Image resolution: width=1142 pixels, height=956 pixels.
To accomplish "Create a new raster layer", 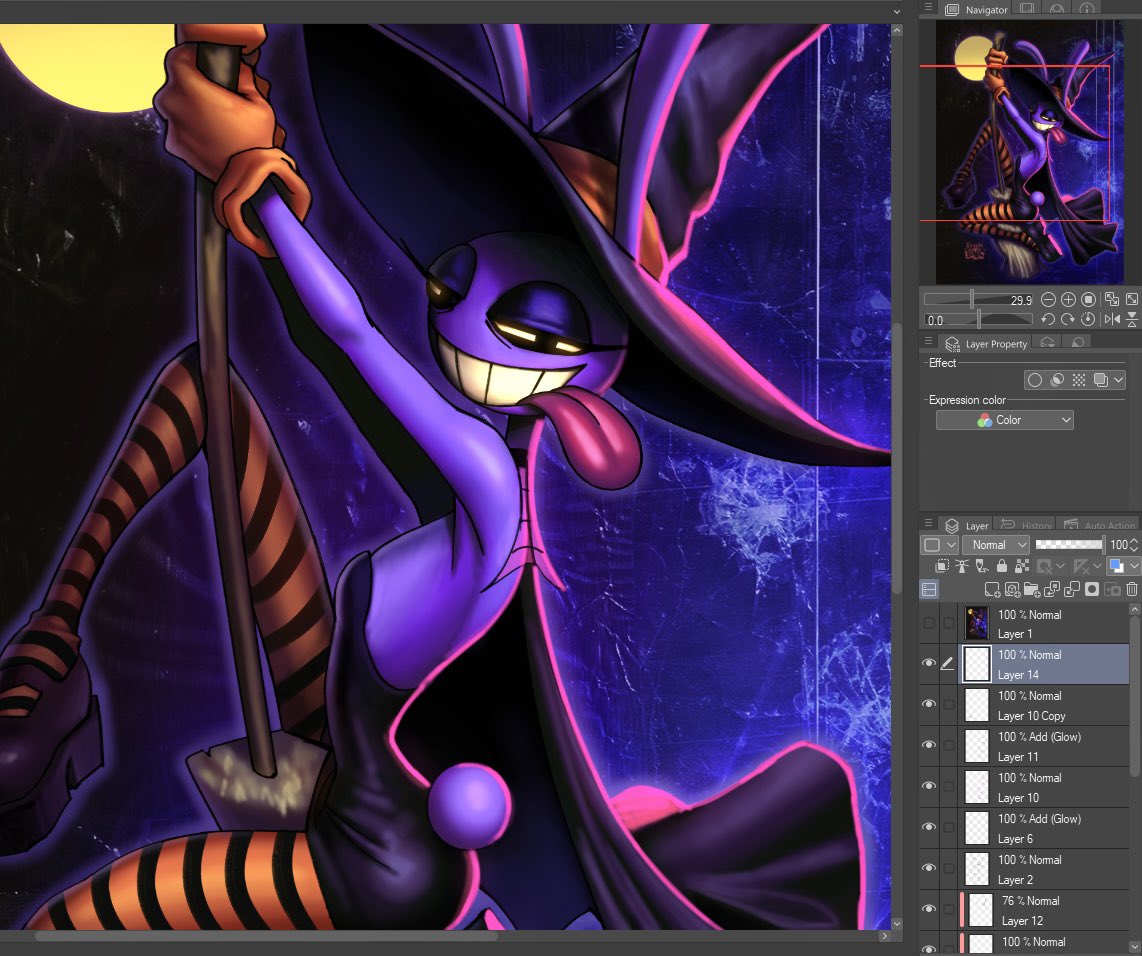I will coord(993,589).
